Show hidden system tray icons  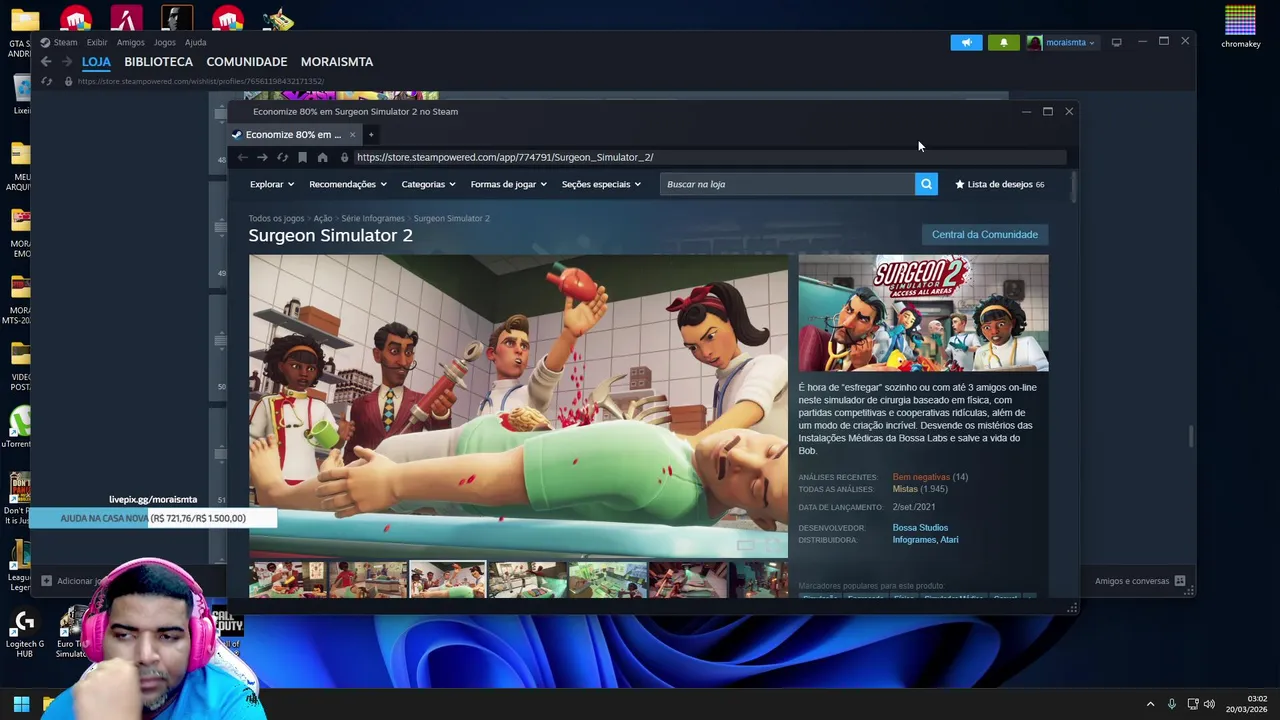pyautogui.click(x=1150, y=704)
